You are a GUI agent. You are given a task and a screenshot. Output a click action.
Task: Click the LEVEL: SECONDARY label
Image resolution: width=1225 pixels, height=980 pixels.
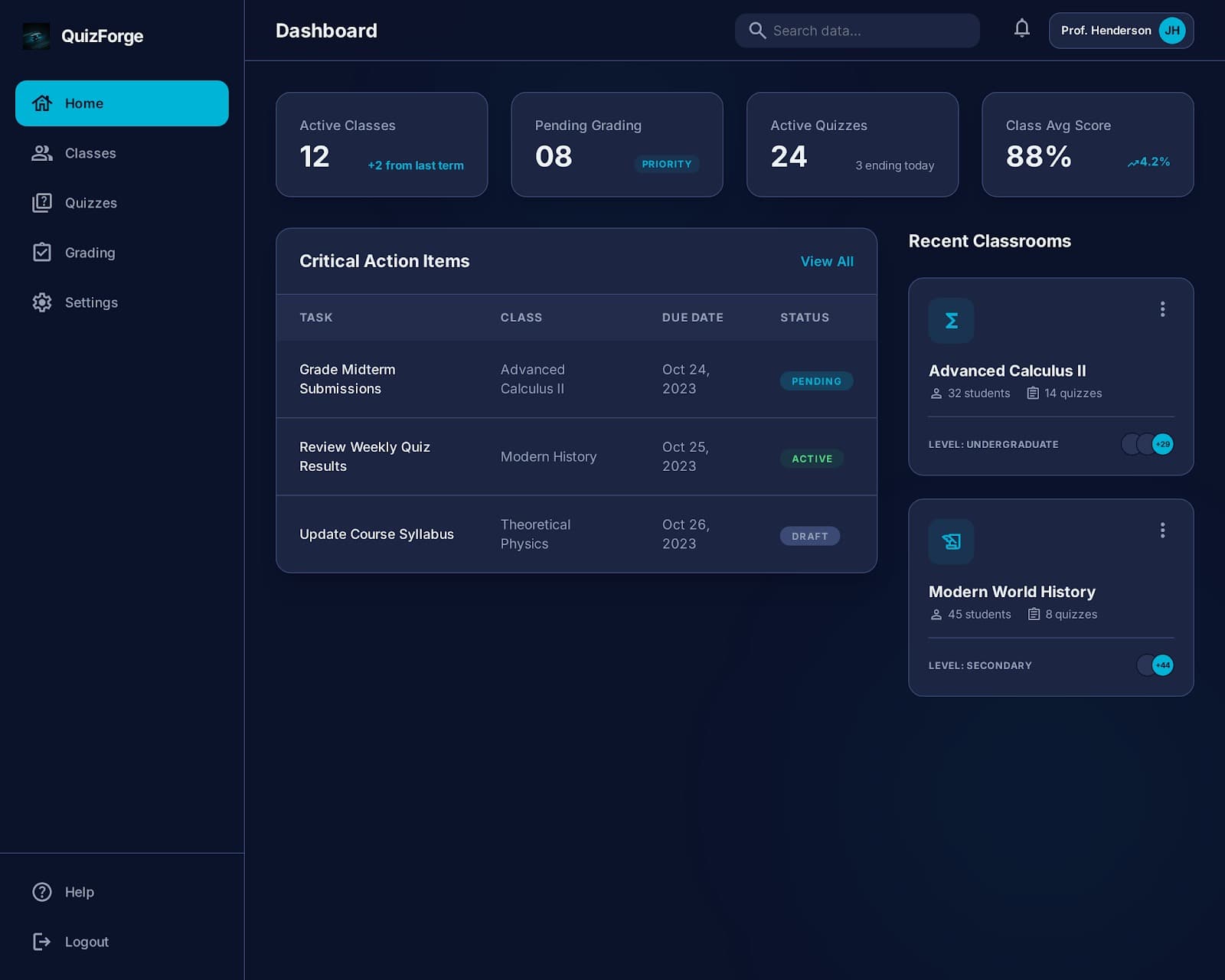point(980,666)
